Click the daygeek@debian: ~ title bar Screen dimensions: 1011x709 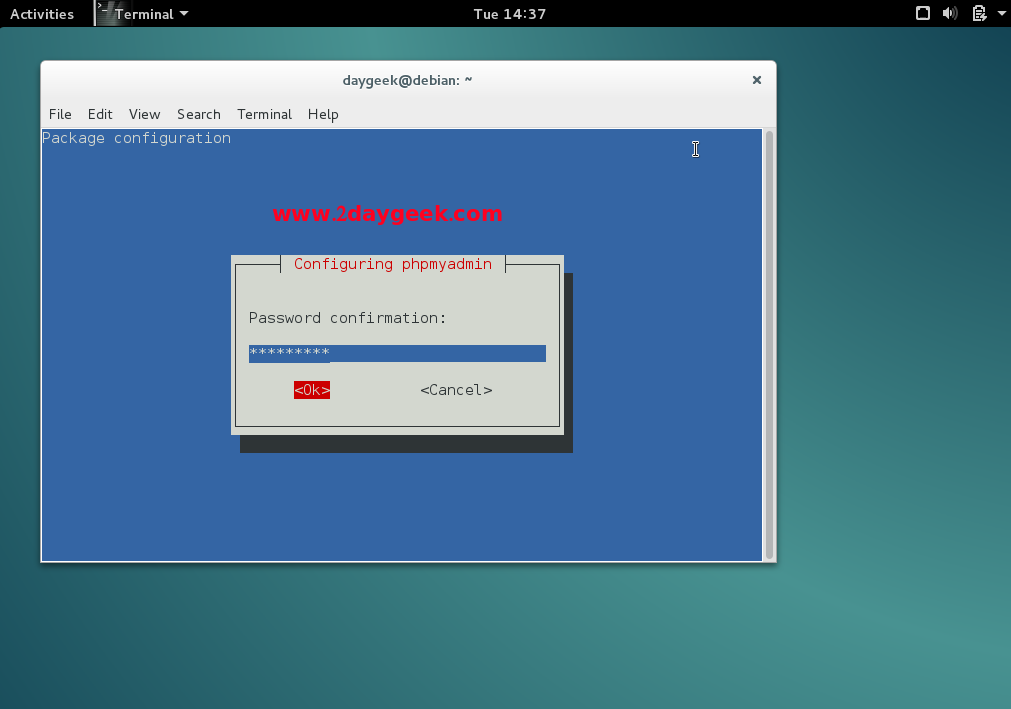407,80
